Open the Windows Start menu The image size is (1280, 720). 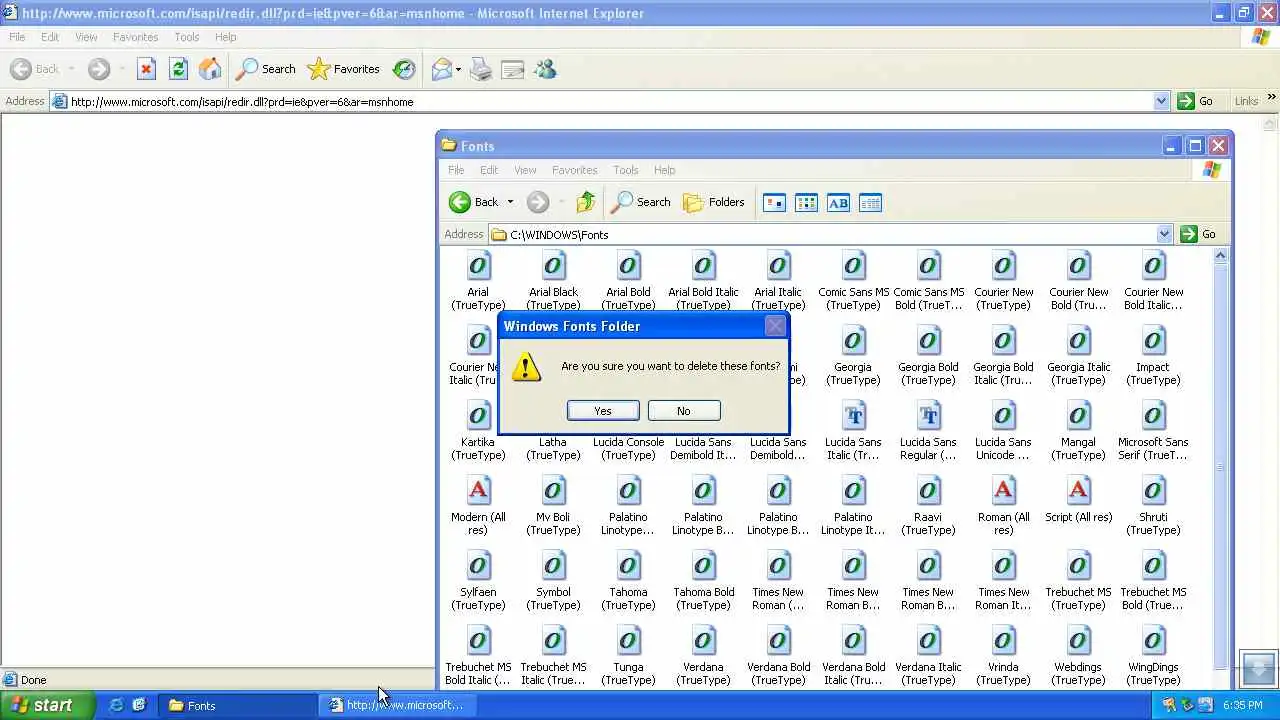tap(48, 705)
